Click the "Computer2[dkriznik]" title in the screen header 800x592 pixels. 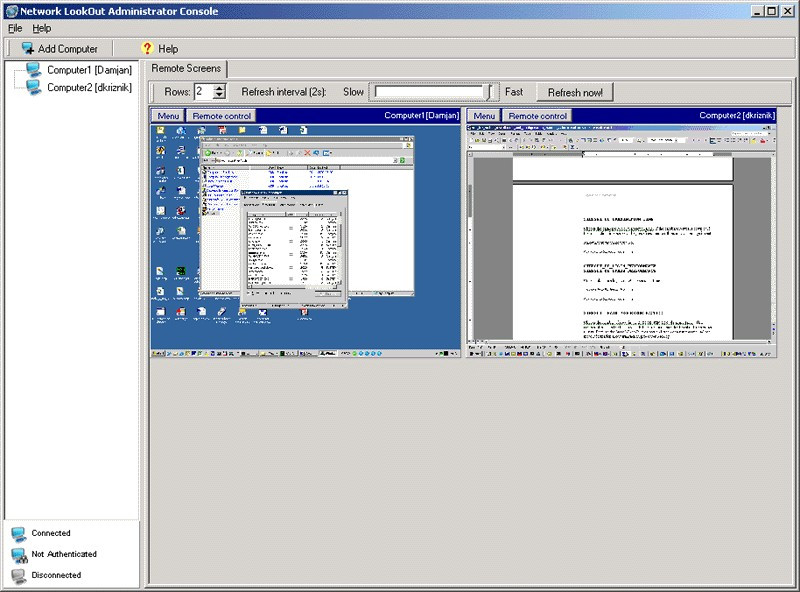[x=737, y=115]
